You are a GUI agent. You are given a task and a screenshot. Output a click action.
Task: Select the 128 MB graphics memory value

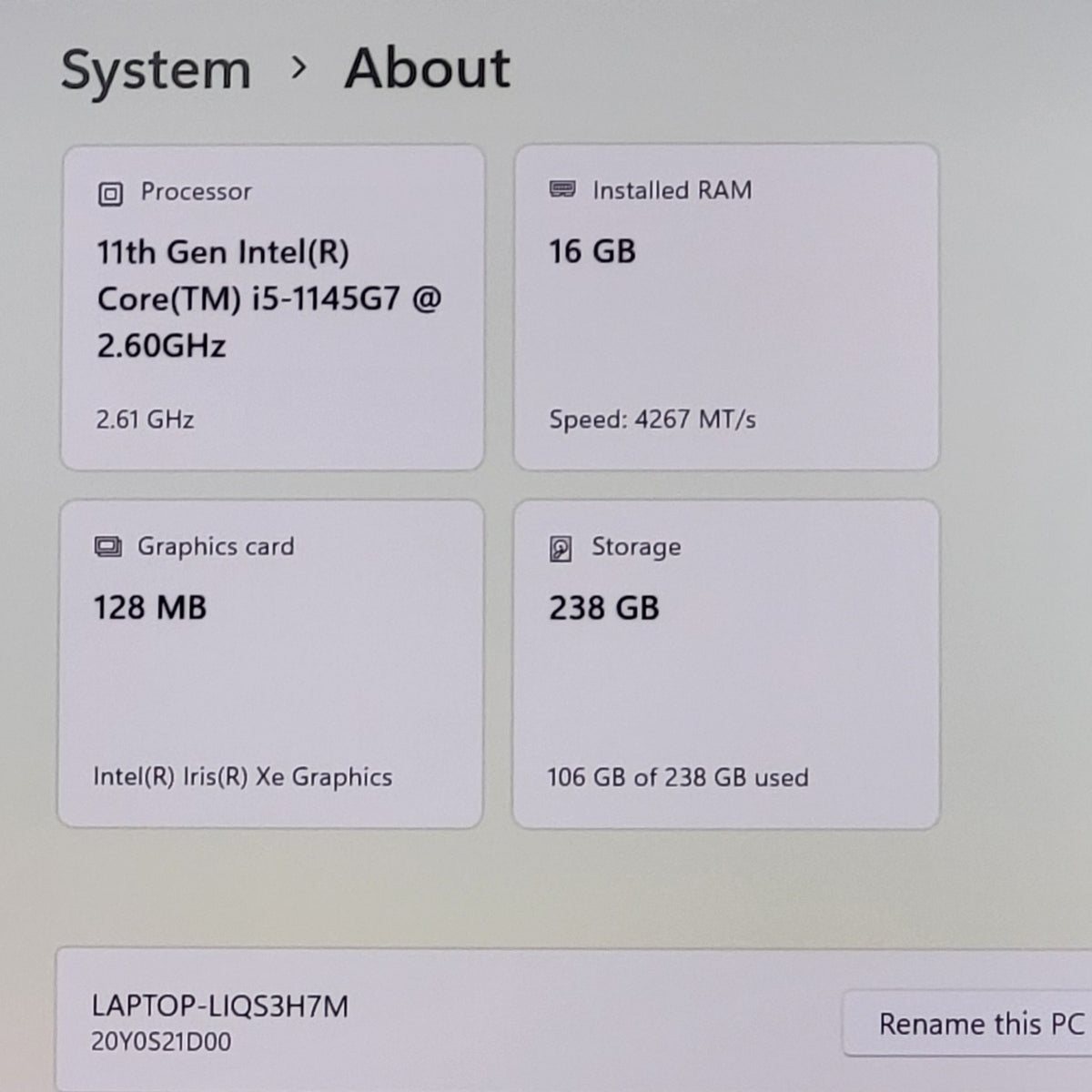point(150,607)
